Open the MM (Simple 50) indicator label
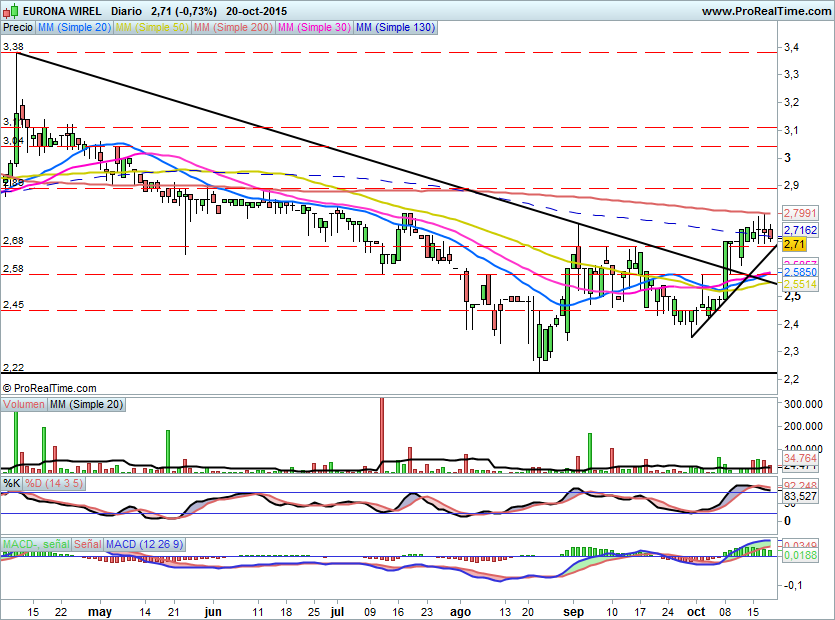Image resolution: width=835 pixels, height=620 pixels. coord(152,27)
